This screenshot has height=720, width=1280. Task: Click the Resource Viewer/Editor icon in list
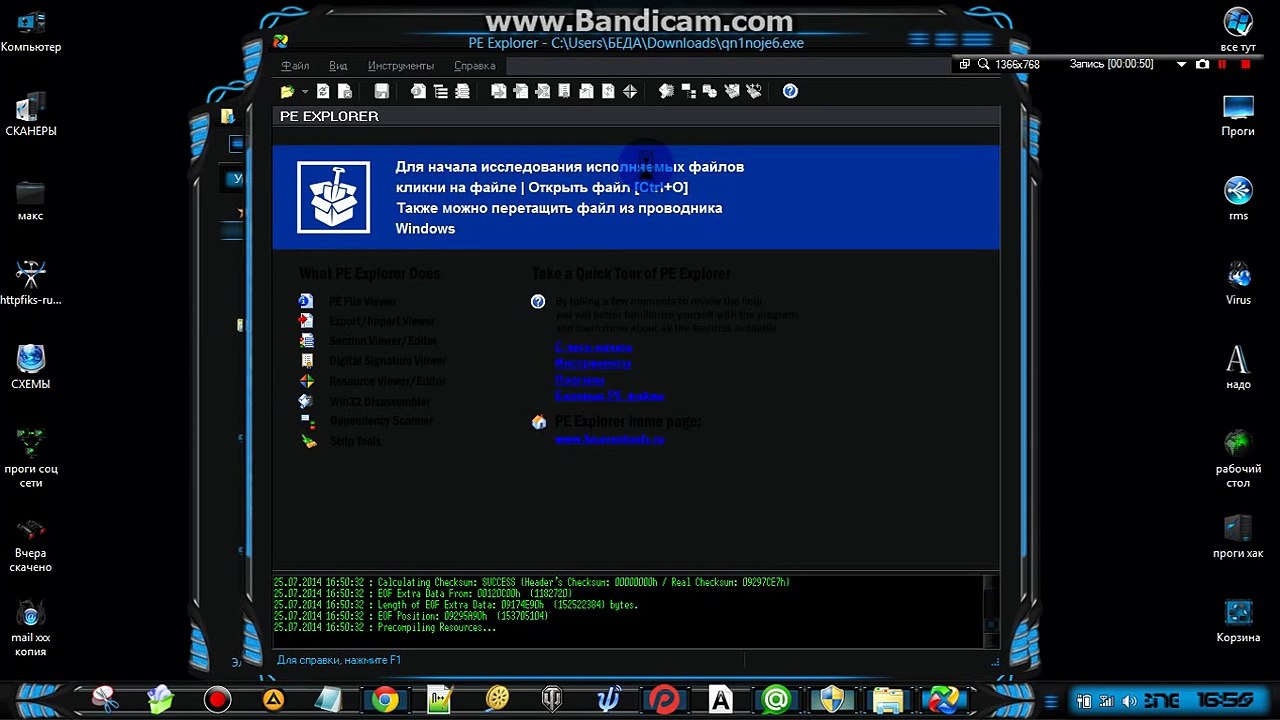click(x=307, y=381)
